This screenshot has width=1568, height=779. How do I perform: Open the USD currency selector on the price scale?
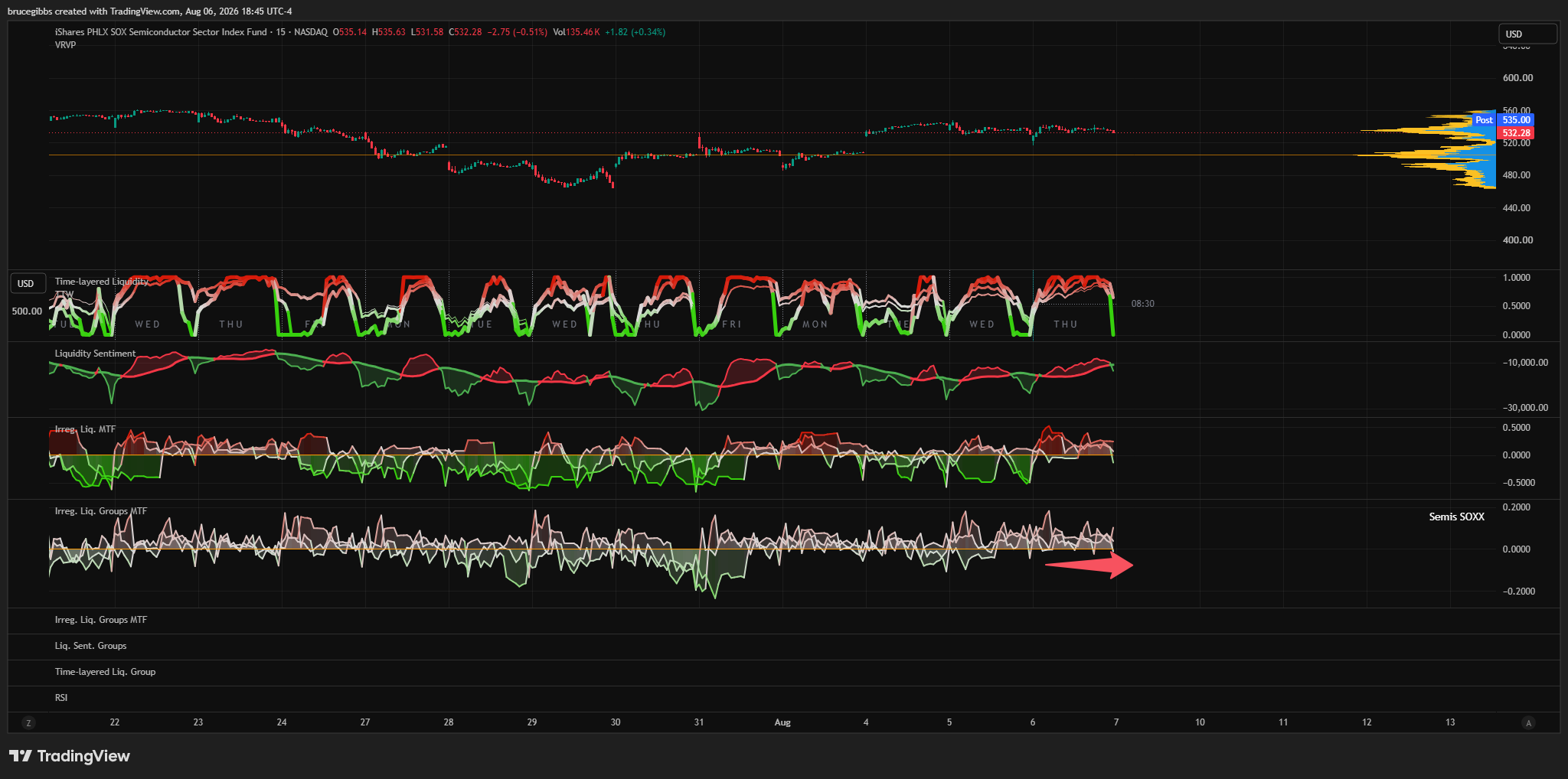[x=1527, y=34]
